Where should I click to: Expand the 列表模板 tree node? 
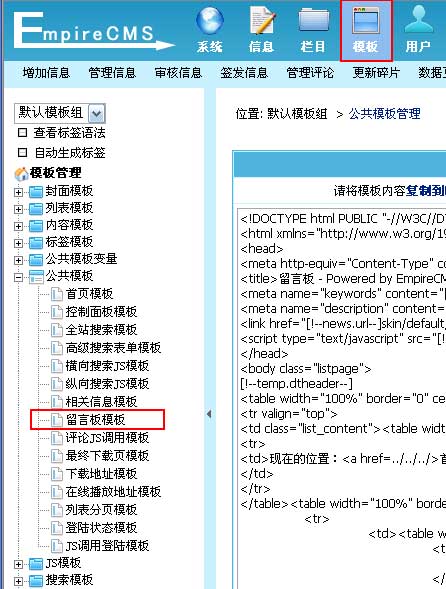point(18,209)
